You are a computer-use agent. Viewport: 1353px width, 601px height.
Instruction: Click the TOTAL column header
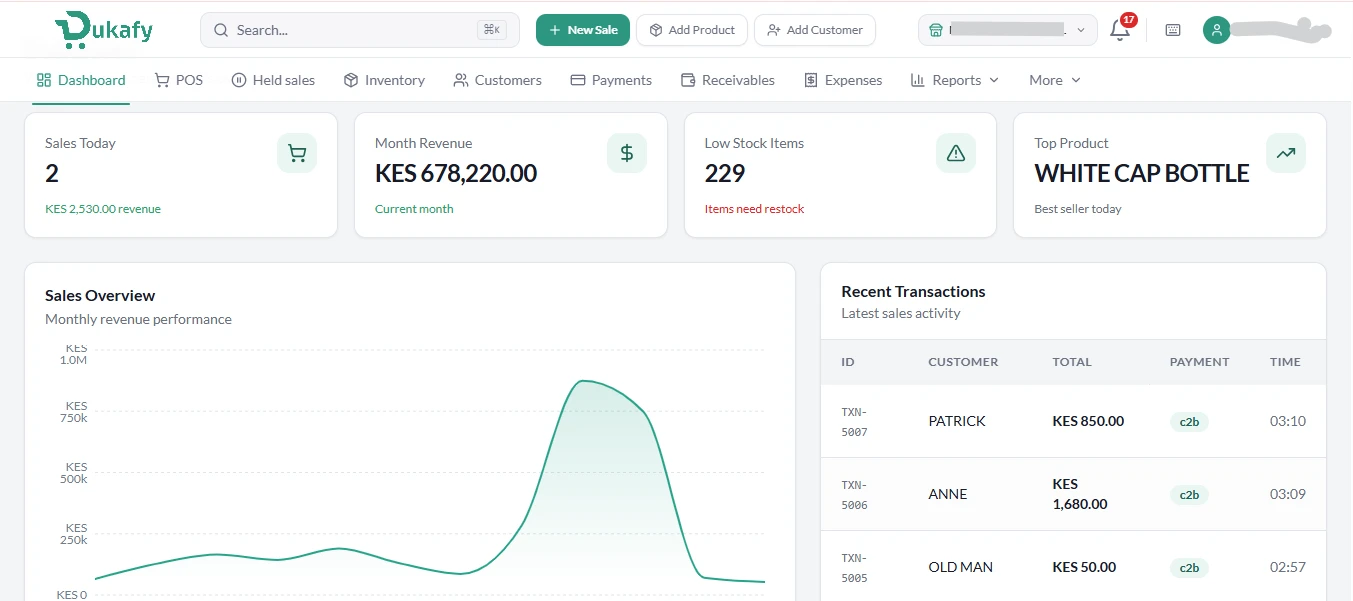1072,362
